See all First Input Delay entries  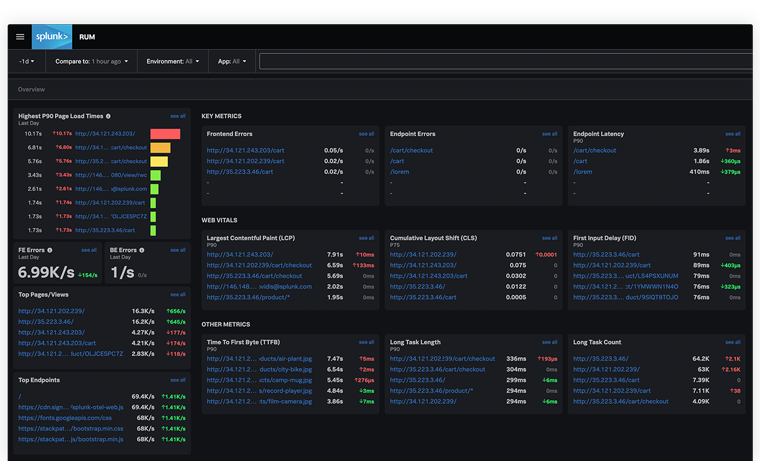pyautogui.click(x=733, y=238)
